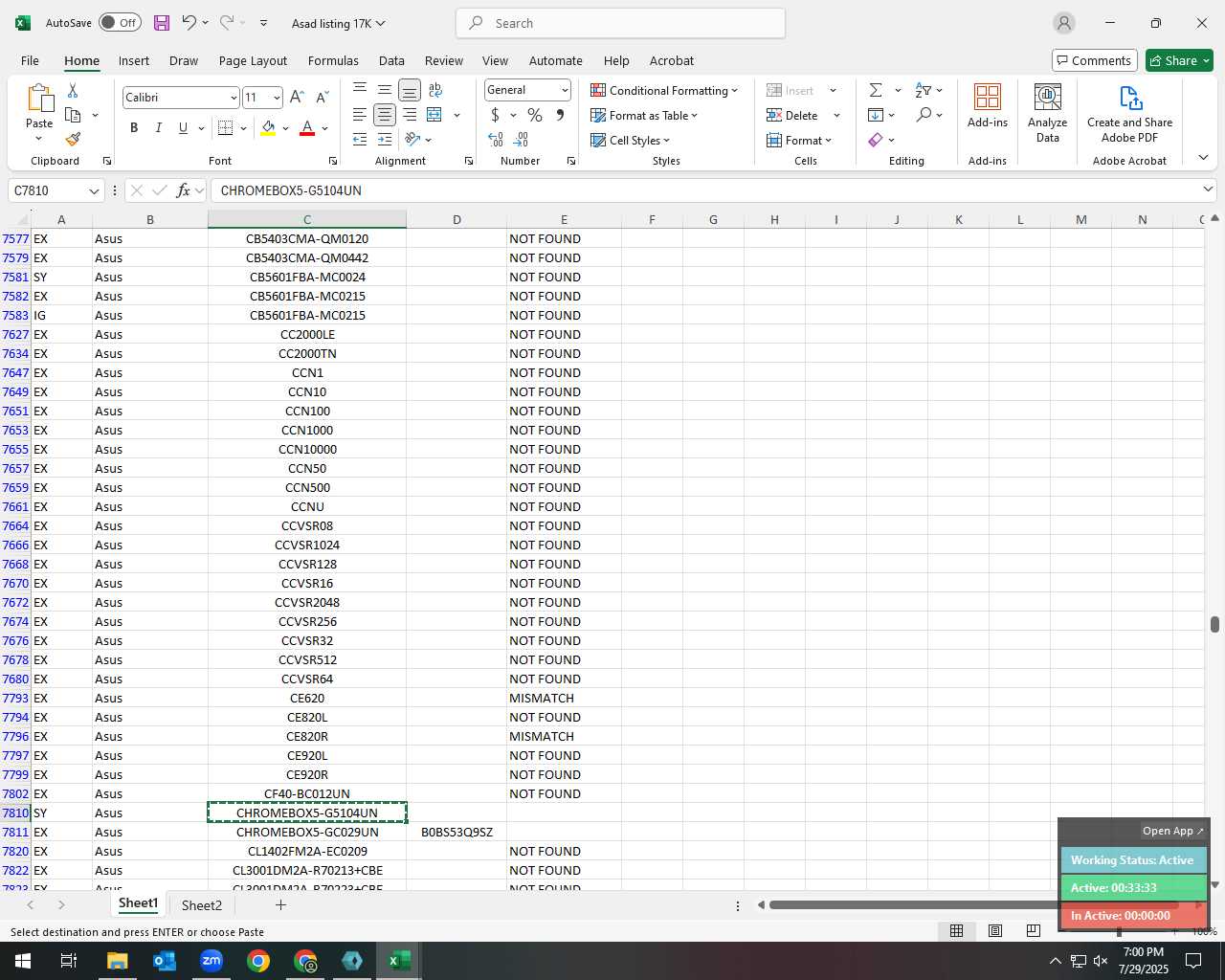
Task: Switch to Page Break Preview in status bar
Action: 1034,931
